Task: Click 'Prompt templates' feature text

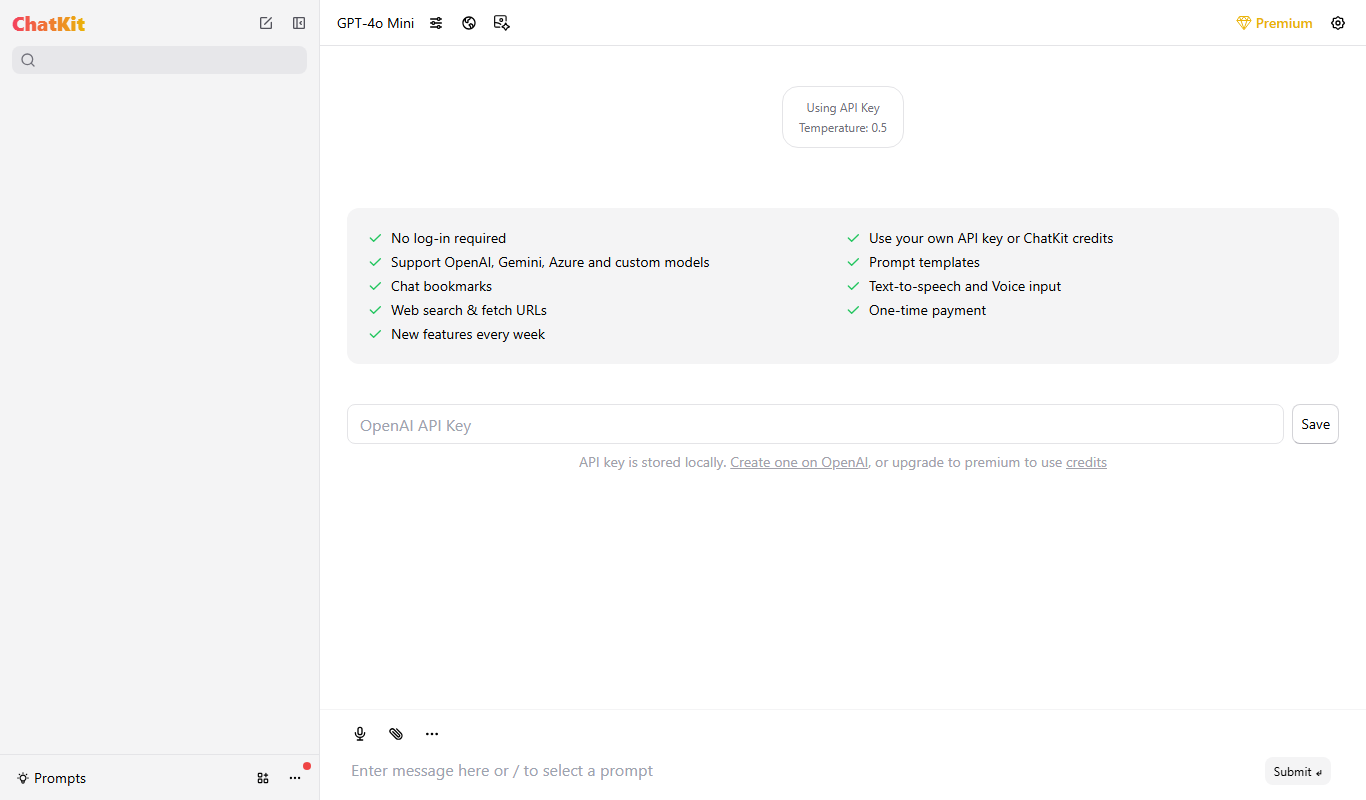Action: point(924,262)
